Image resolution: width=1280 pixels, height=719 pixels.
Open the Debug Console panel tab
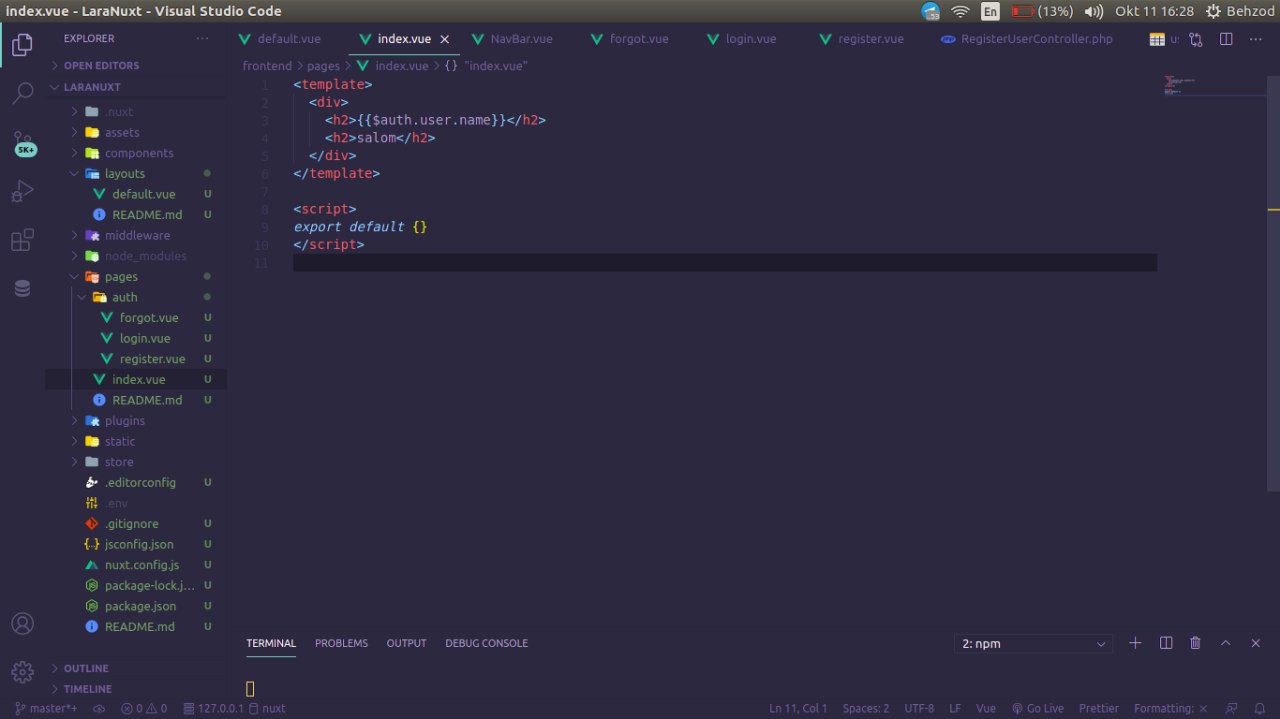pos(486,643)
